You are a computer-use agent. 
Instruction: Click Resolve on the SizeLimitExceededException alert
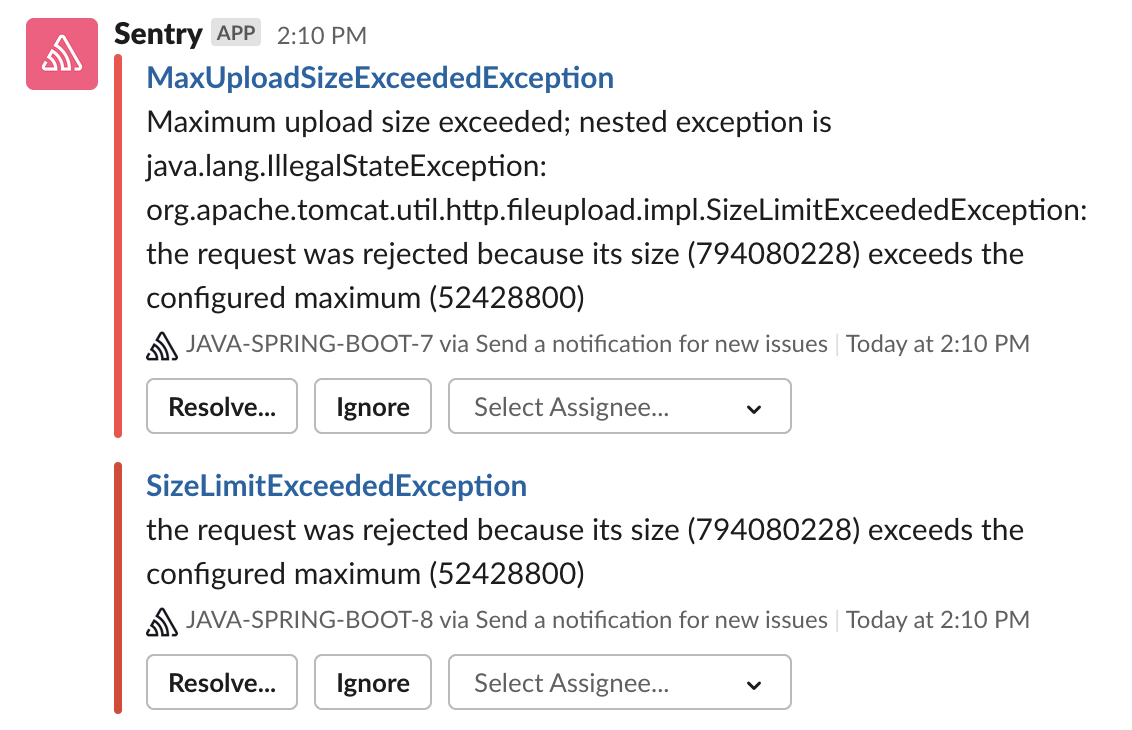click(x=222, y=682)
